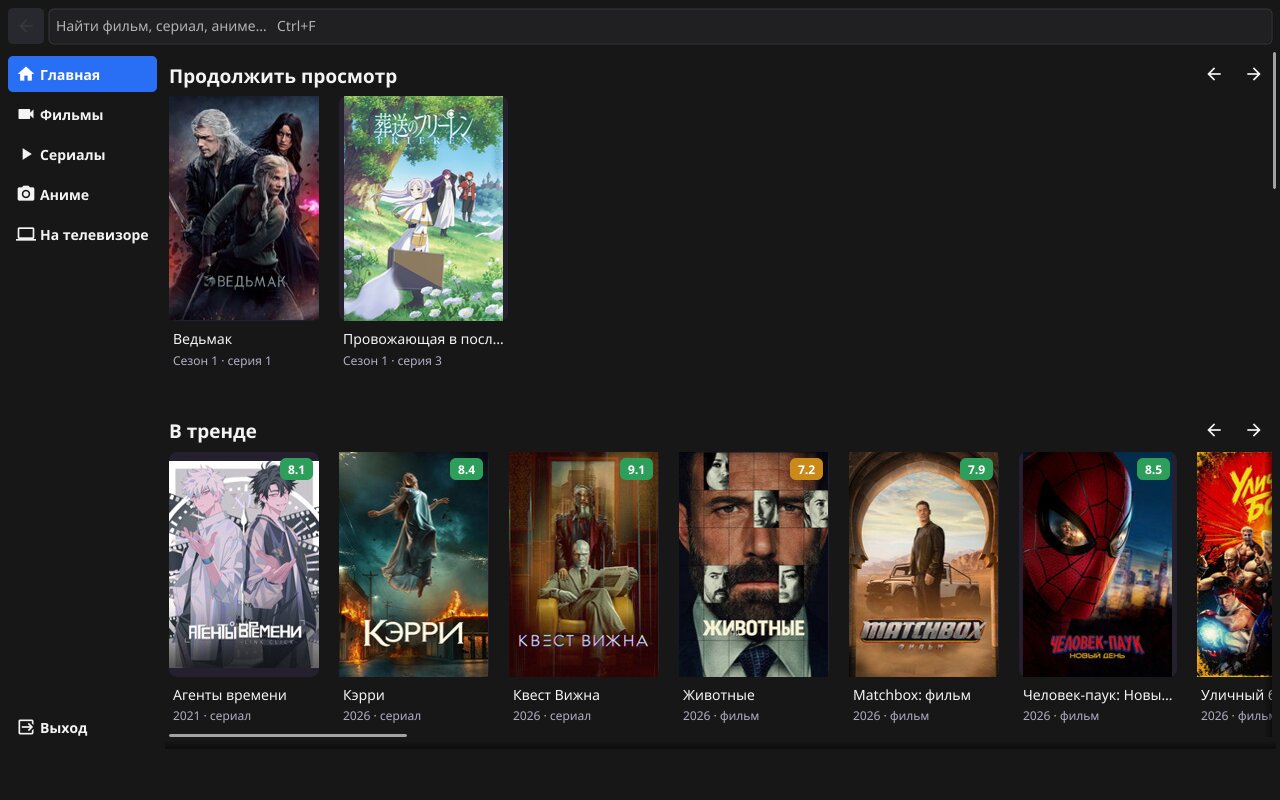
Task: Select the Человек-паук poster thumbnail
Action: point(1098,564)
